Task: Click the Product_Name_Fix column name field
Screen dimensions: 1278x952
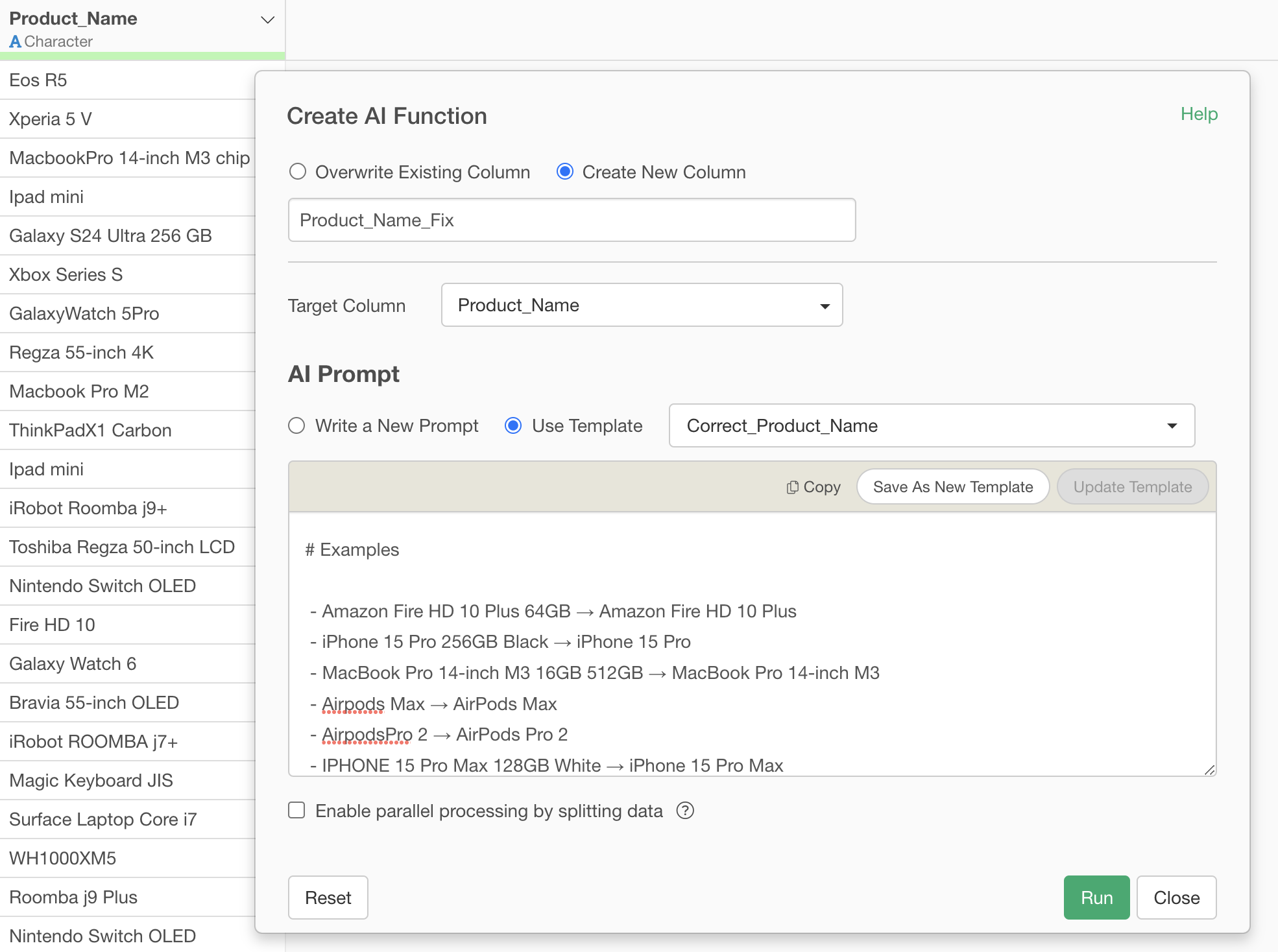Action: [x=572, y=220]
